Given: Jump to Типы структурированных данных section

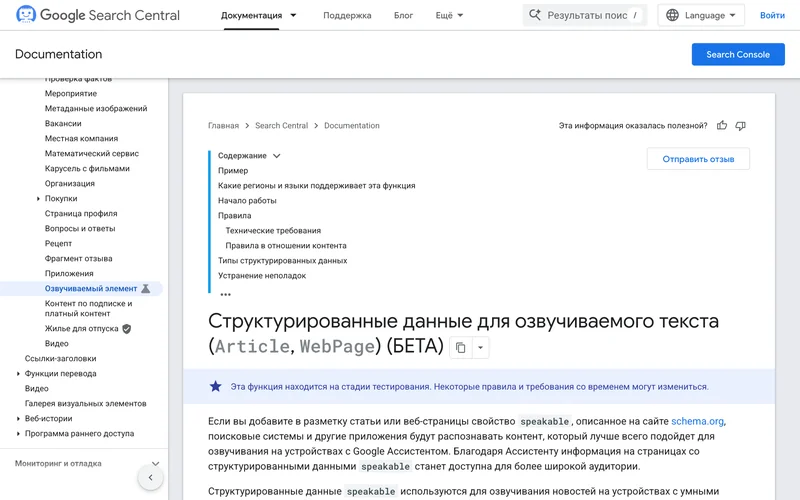Looking at the screenshot, I should (283, 261).
